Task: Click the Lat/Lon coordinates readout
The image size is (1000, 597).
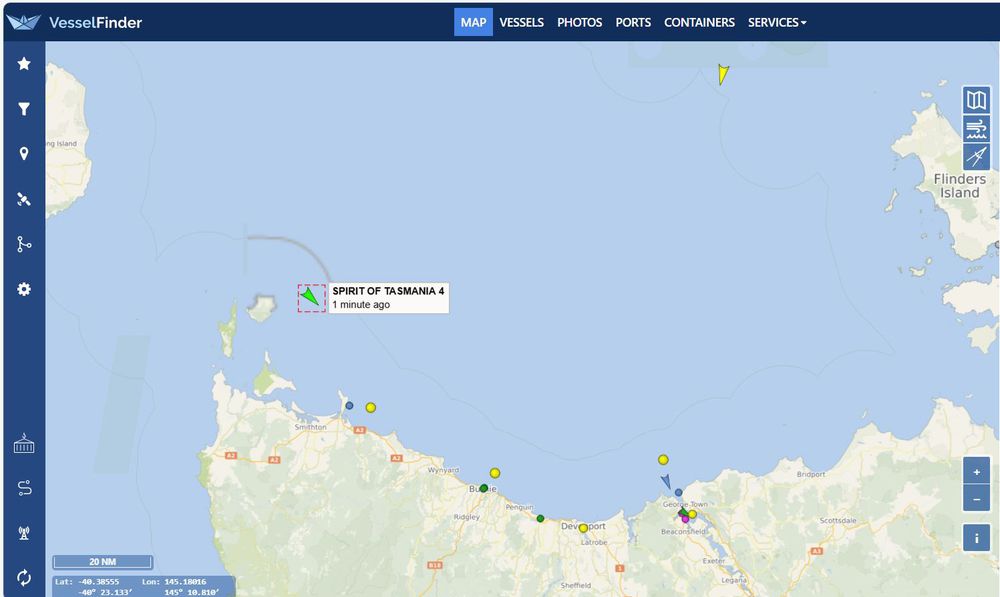Action: point(144,587)
